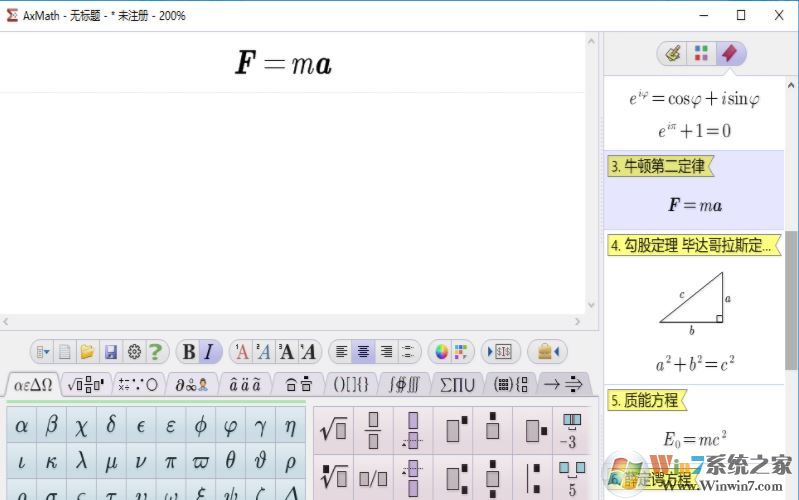Insert nth root template

pyautogui.click(x=334, y=478)
